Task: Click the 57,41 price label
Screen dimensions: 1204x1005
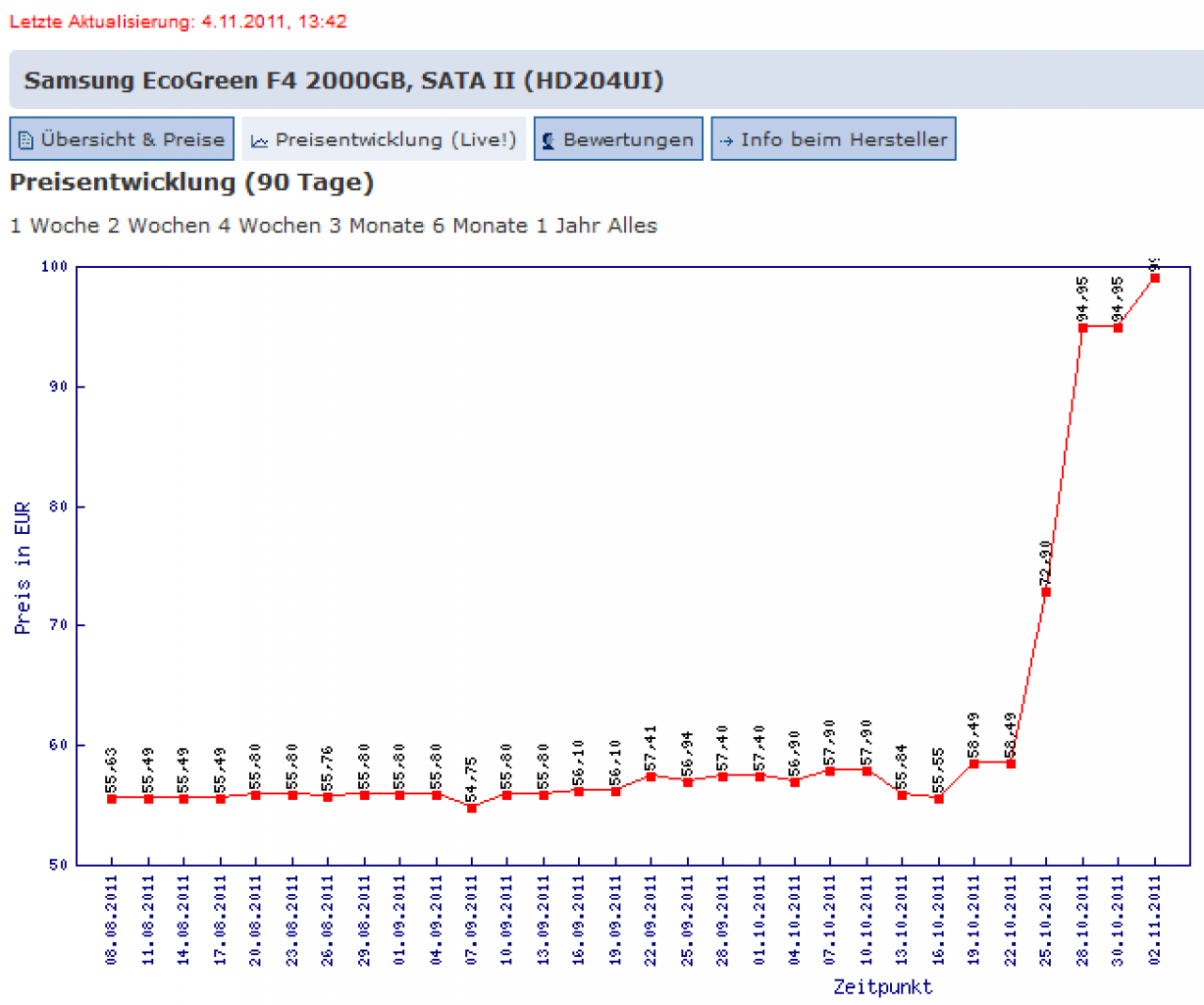Action: coord(651,749)
